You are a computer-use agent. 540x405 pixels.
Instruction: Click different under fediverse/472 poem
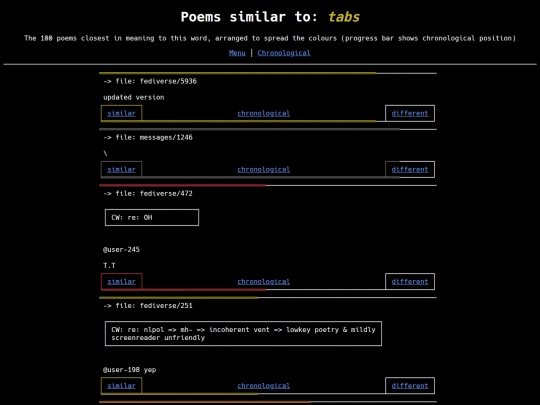click(x=410, y=282)
